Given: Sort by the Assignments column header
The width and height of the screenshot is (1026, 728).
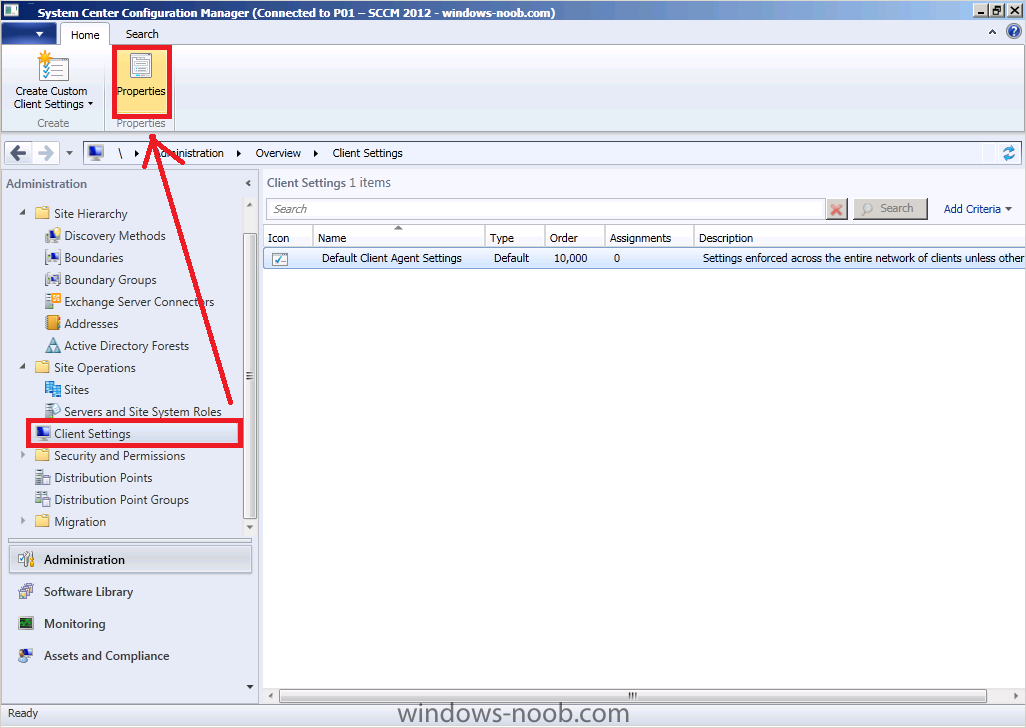Looking at the screenshot, I should coord(648,237).
